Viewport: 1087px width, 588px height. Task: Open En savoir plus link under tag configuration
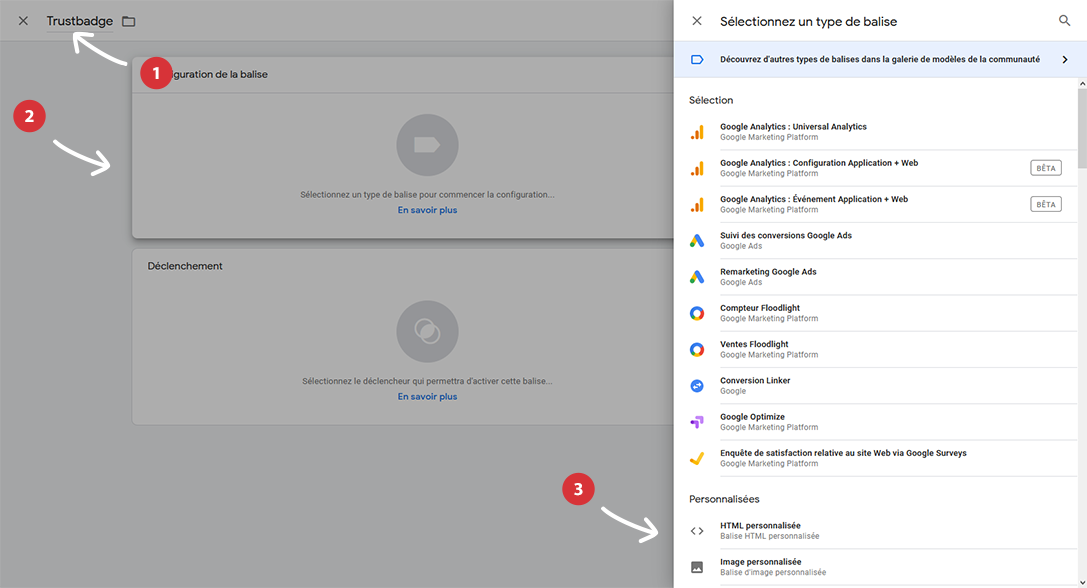[x=427, y=210]
